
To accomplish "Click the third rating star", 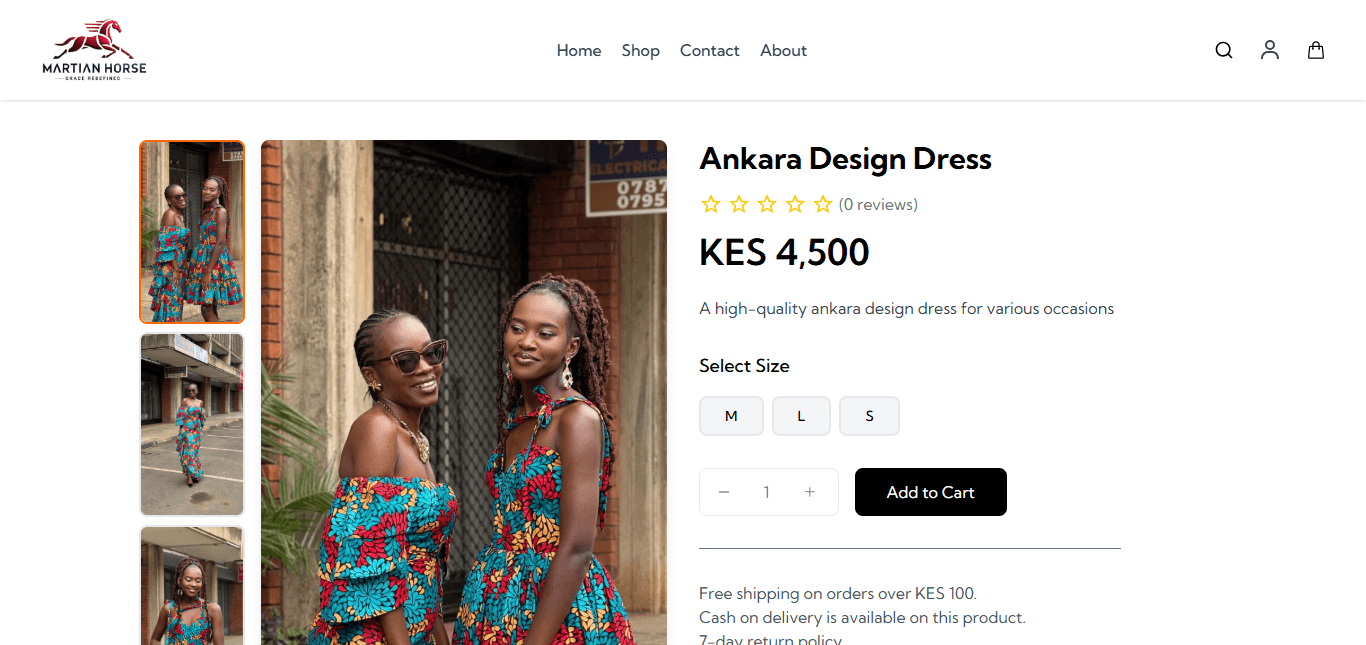I will point(767,205).
